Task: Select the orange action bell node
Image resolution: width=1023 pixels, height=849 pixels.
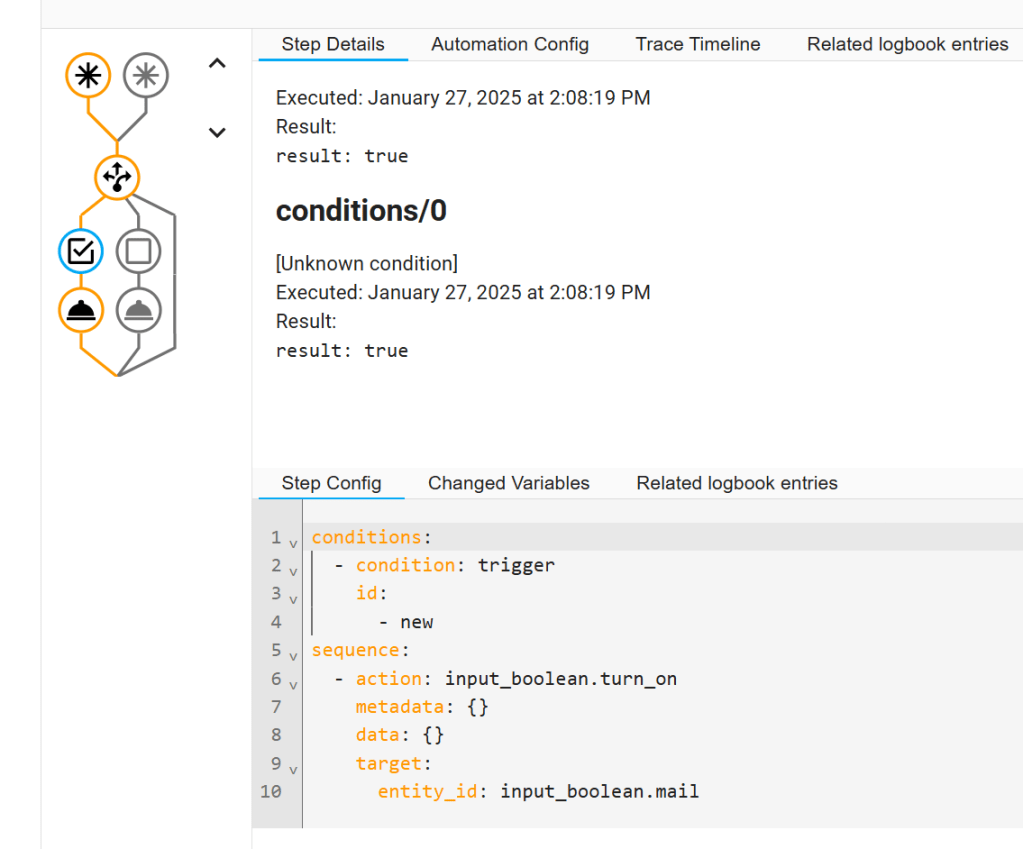Action: pyautogui.click(x=80, y=311)
